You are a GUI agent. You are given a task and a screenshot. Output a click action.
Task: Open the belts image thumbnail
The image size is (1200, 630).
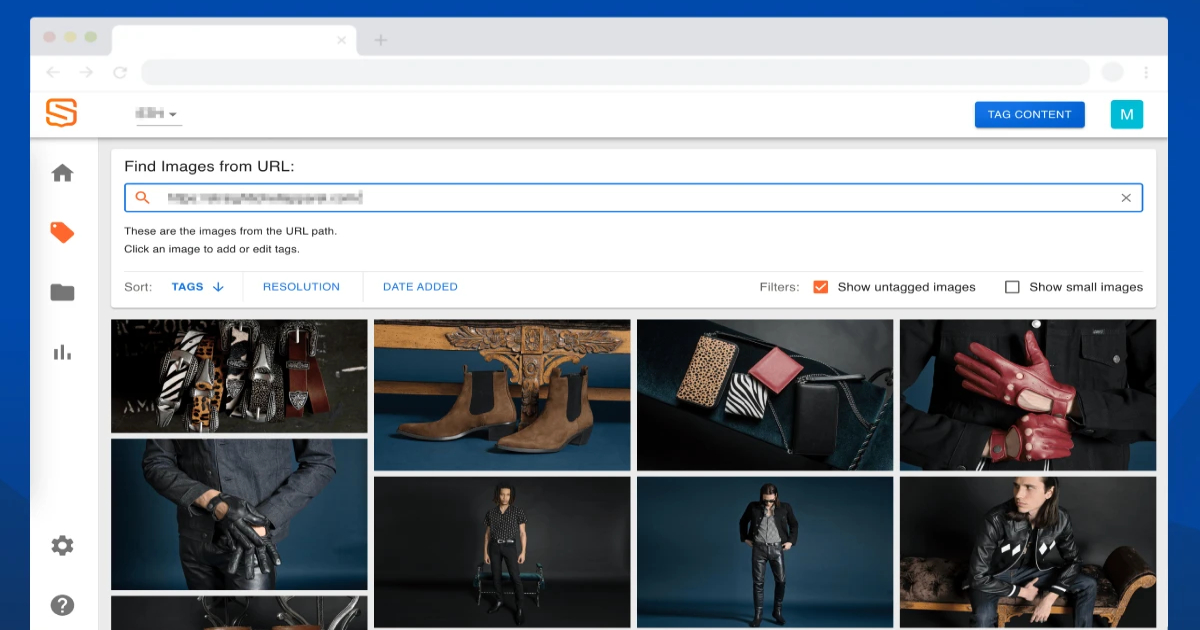click(x=239, y=376)
